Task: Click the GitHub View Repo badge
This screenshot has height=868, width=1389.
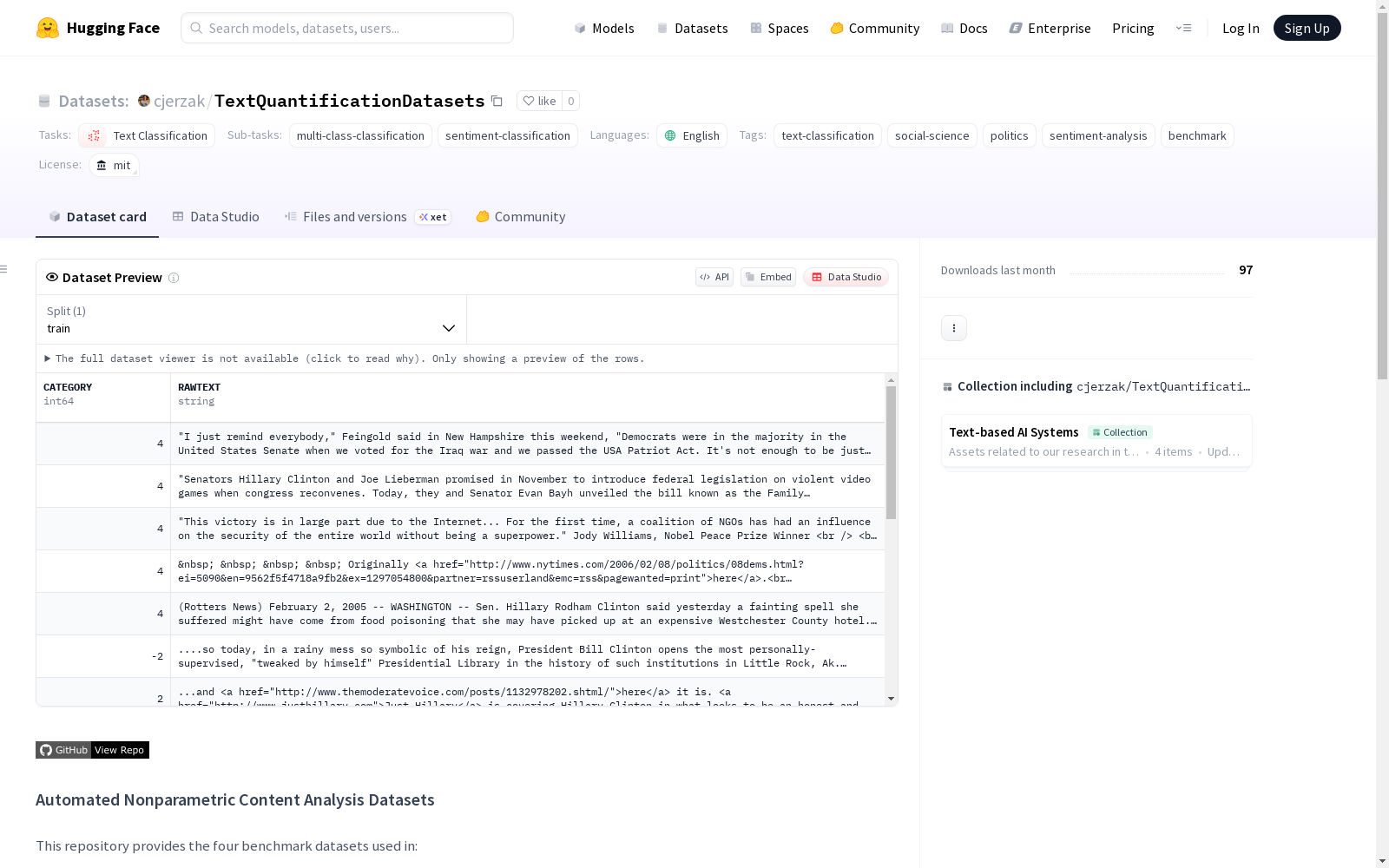Action: coord(92,750)
